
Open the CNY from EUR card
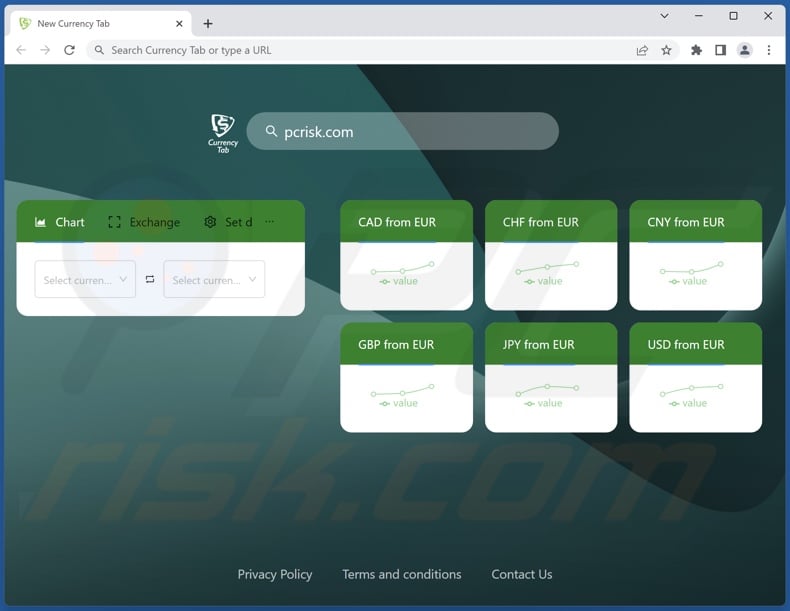(695, 255)
